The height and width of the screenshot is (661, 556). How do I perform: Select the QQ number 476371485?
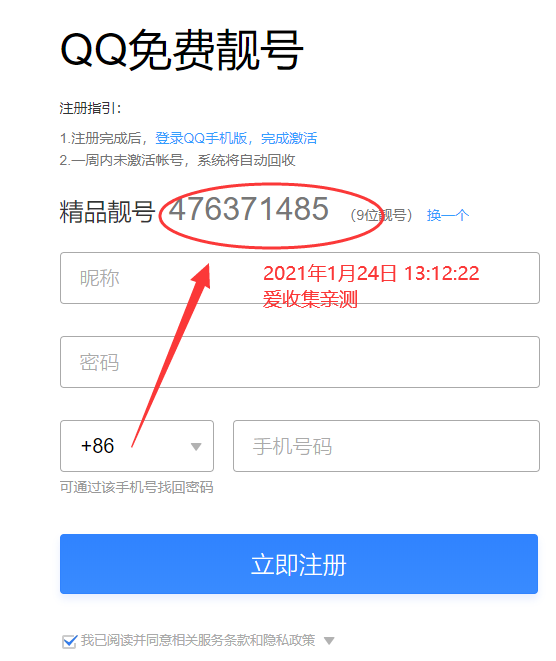coord(249,209)
